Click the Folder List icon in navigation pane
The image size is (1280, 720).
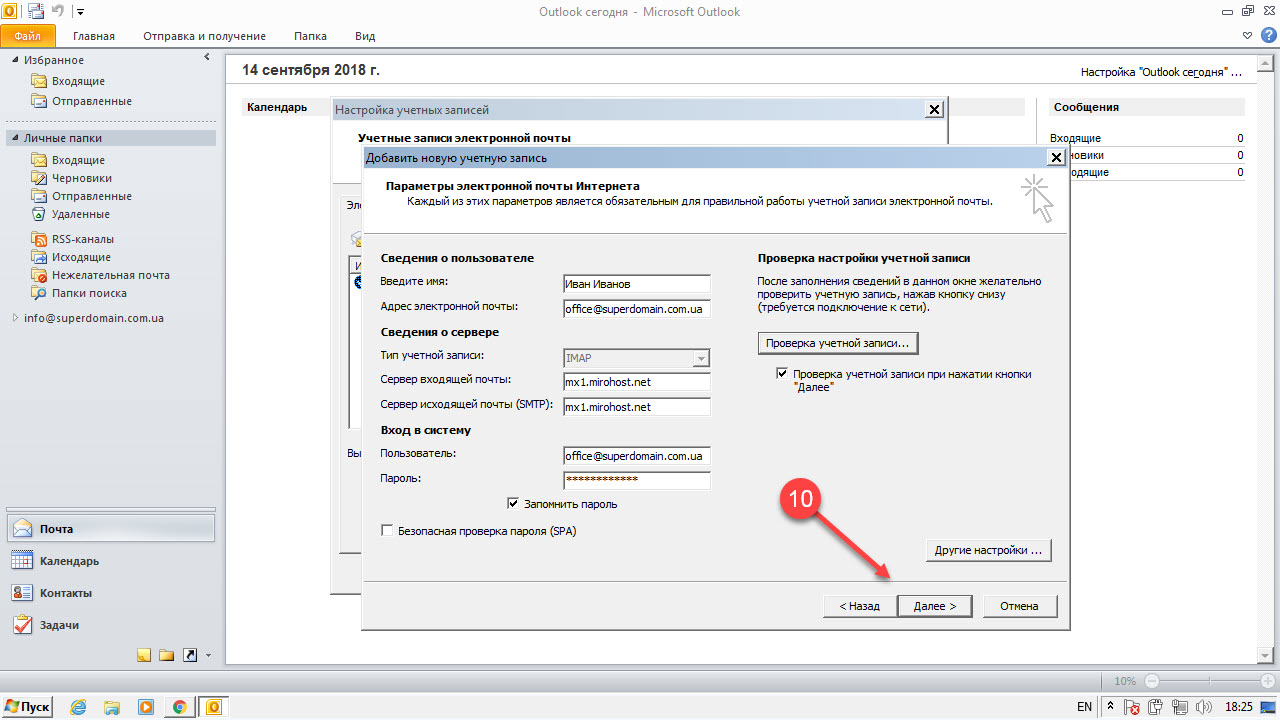pos(167,655)
